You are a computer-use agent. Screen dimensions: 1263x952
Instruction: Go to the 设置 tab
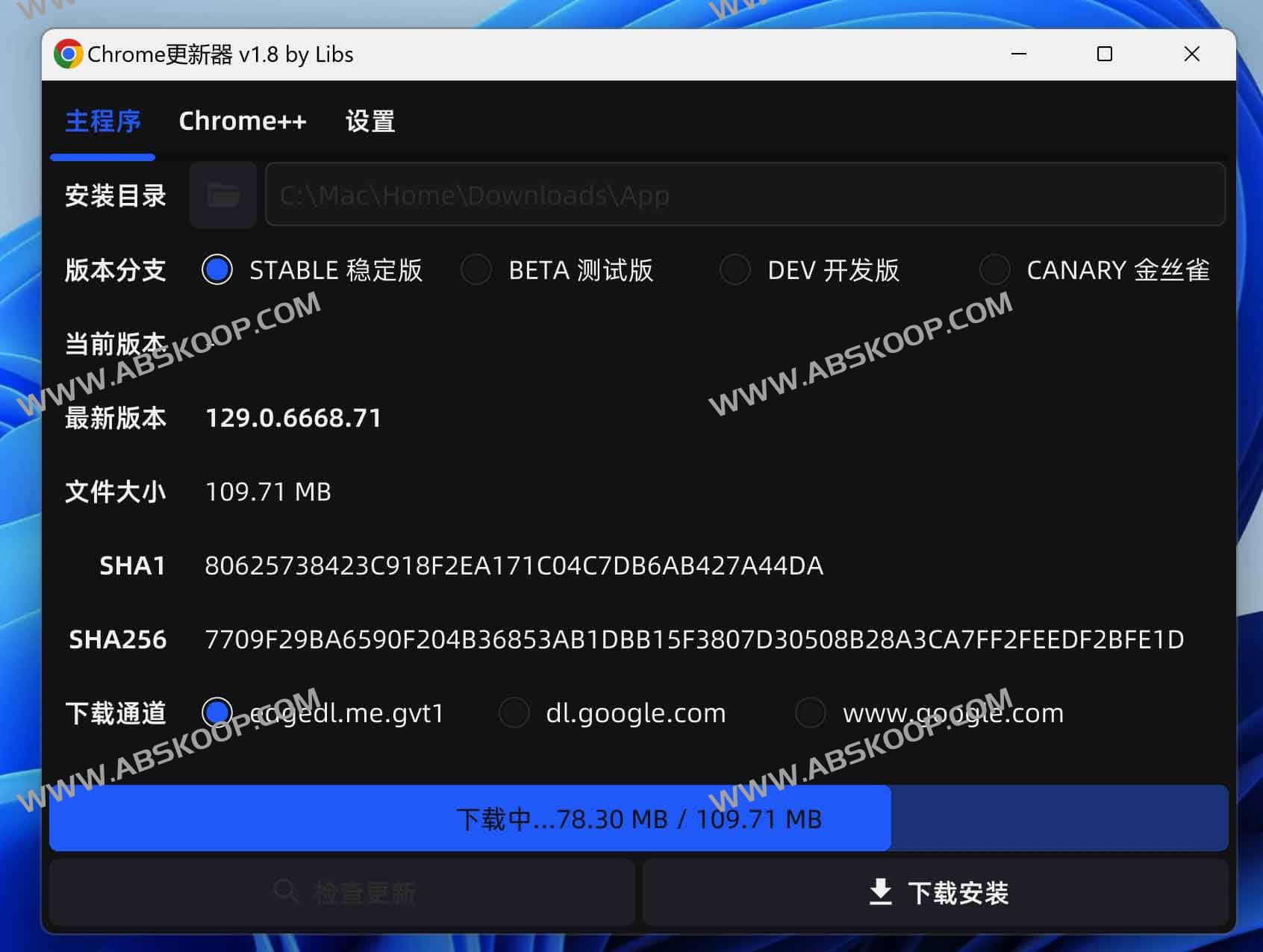[370, 122]
